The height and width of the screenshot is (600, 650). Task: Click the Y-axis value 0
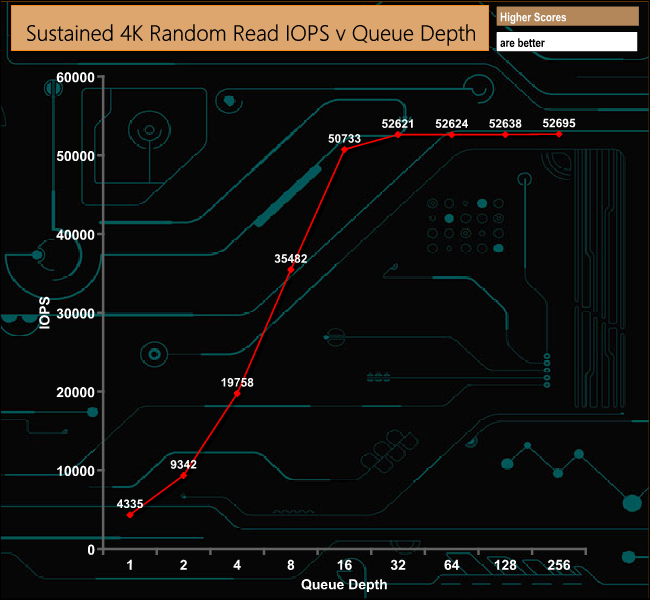pos(91,550)
